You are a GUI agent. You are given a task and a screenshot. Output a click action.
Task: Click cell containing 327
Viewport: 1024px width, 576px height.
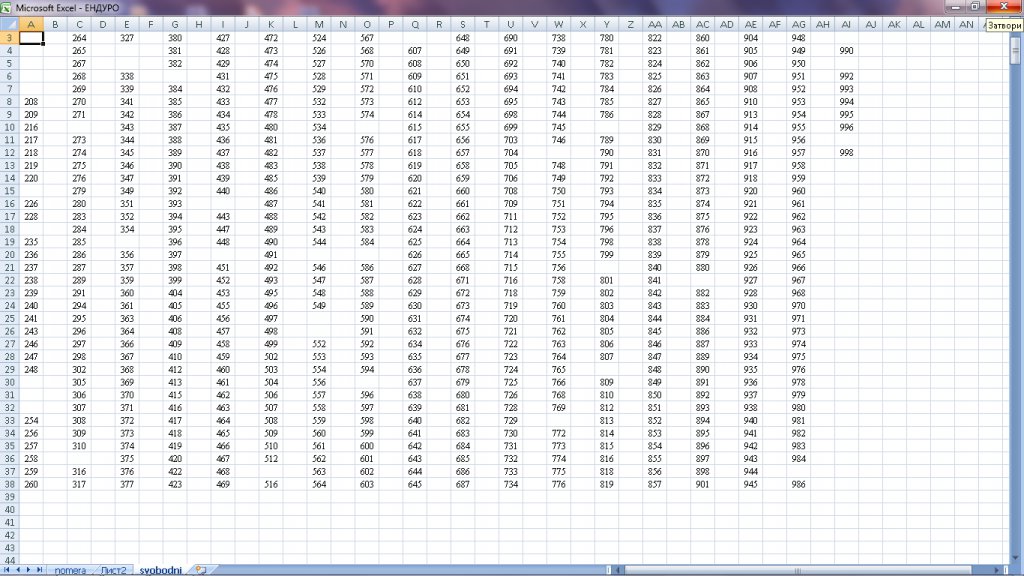127,38
